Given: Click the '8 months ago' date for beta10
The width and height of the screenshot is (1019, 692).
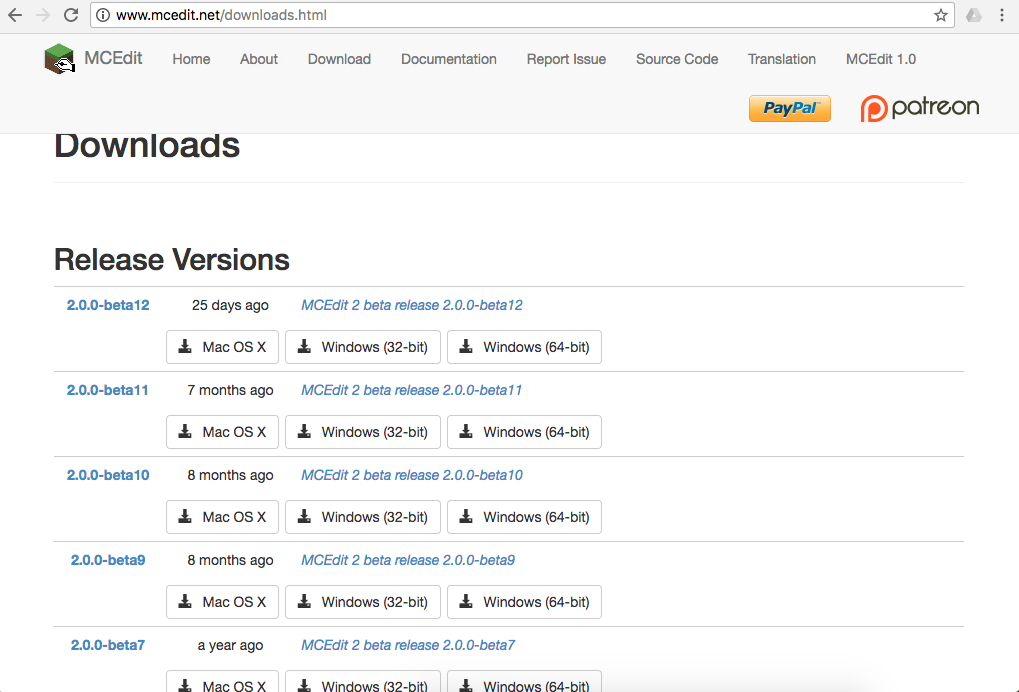Looking at the screenshot, I should 230,476.
